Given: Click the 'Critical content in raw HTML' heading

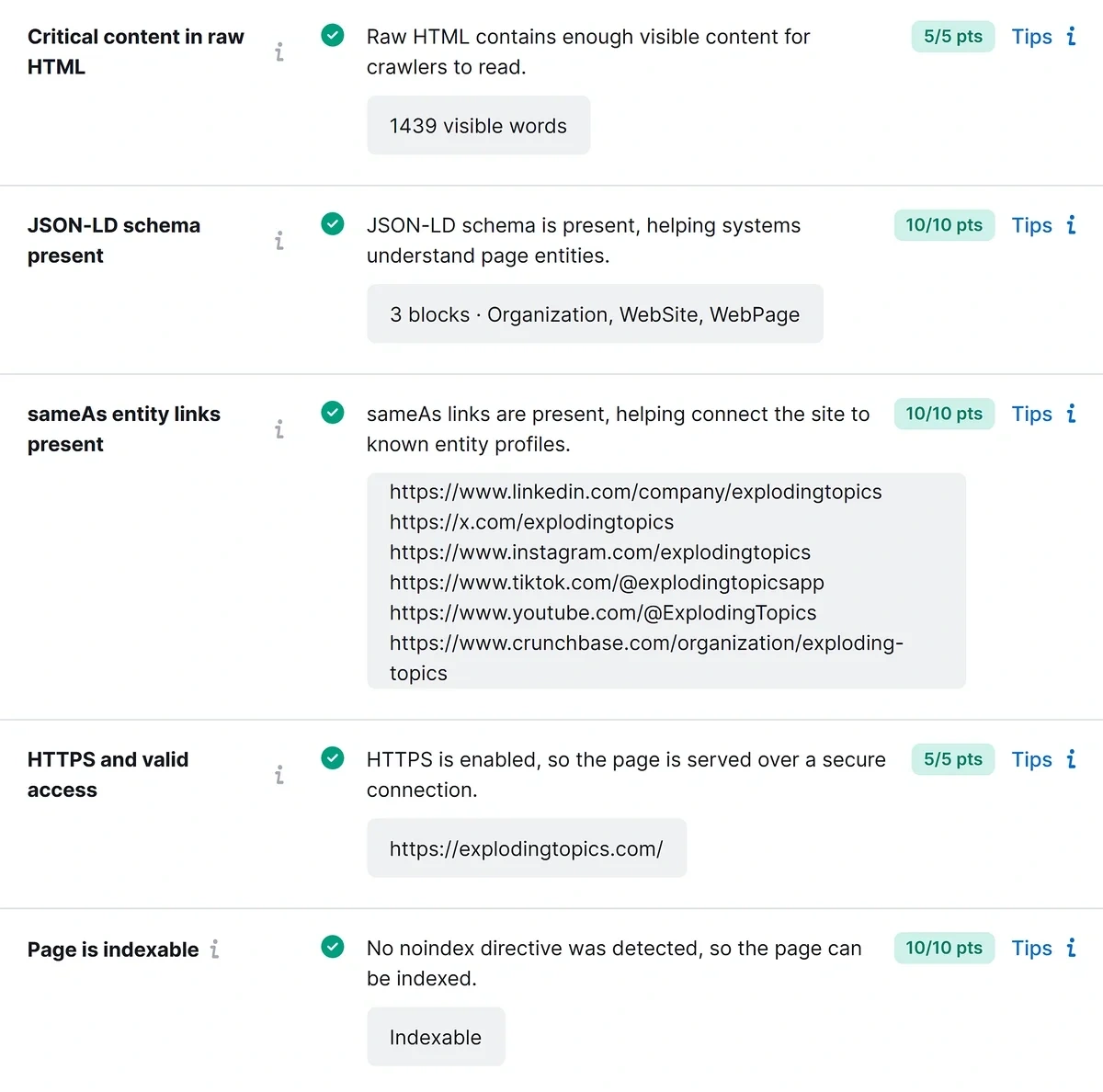Looking at the screenshot, I should click(x=136, y=51).
